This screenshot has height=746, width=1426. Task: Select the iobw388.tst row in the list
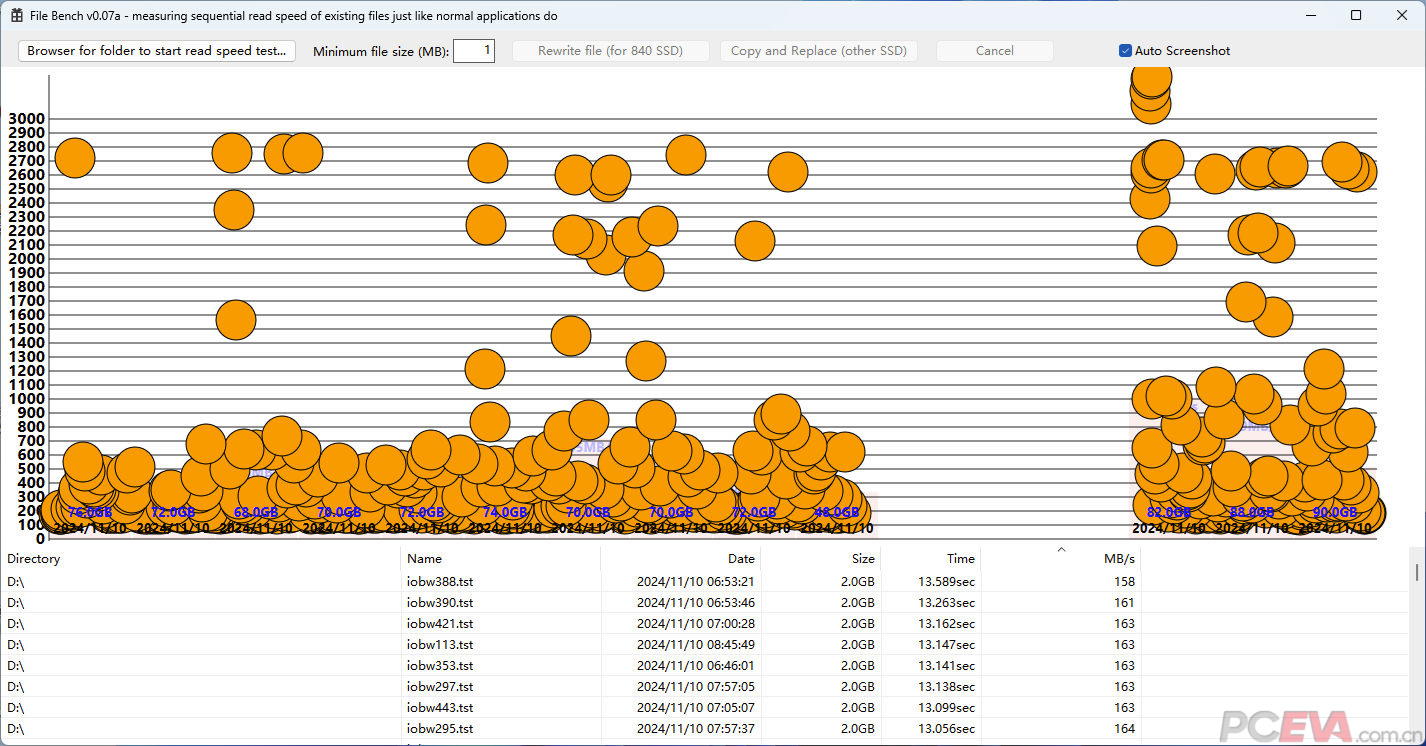point(440,581)
